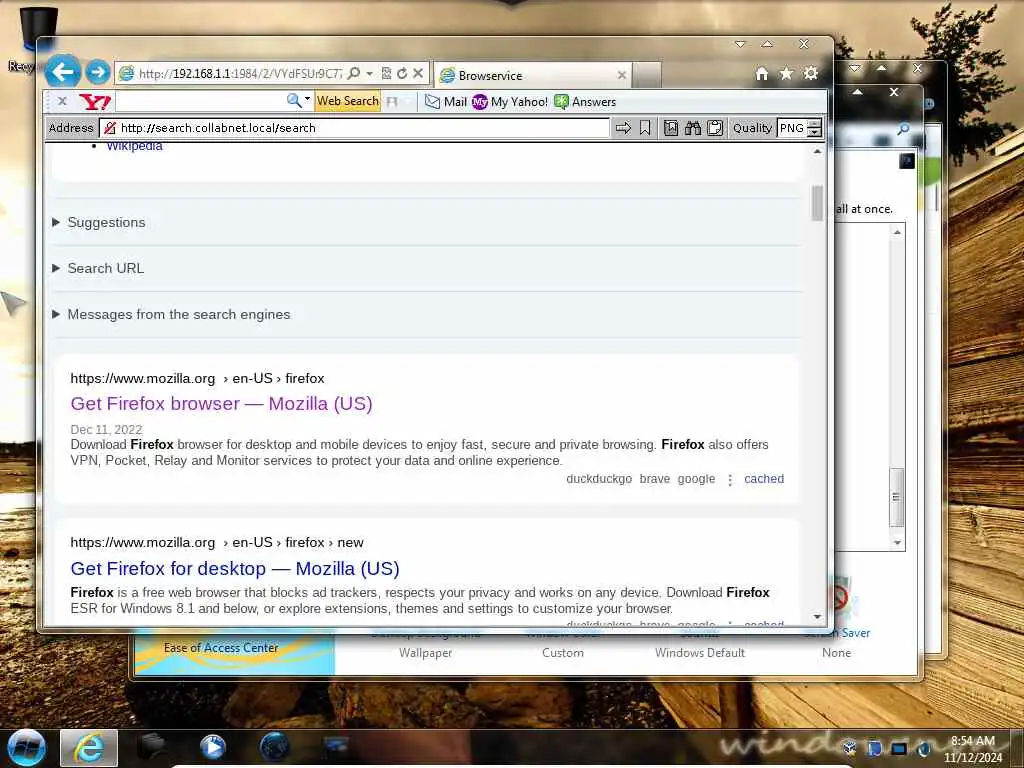Click the compatibility view icon in address bar
The image size is (1024, 768).
[387, 73]
